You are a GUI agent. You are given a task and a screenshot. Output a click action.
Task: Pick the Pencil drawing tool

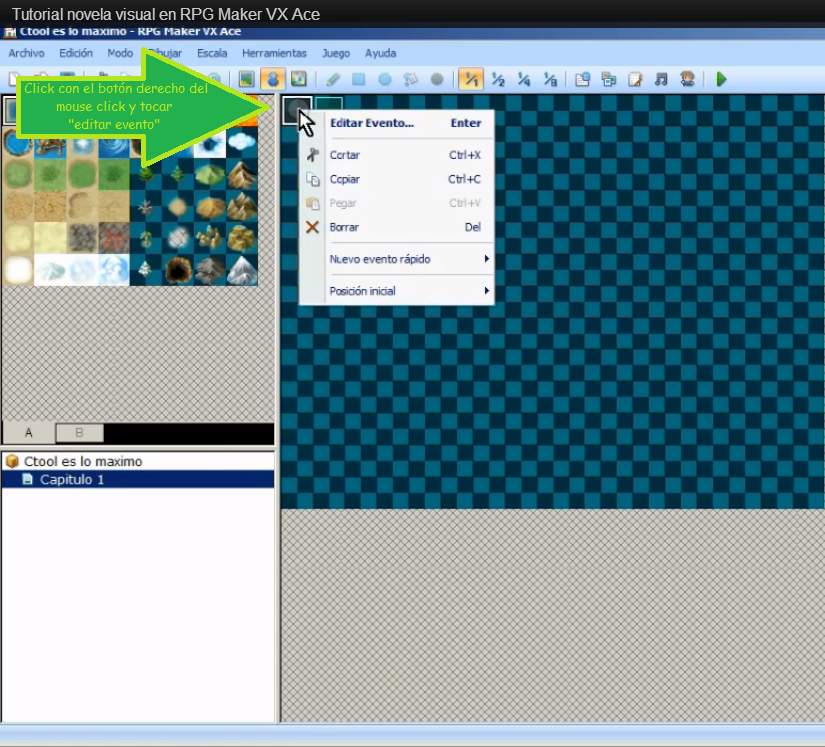(333, 79)
